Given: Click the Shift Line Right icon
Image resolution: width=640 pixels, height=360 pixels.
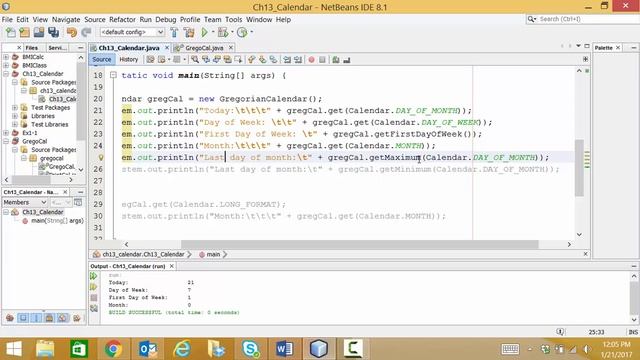Looking at the screenshot, I should tap(298, 60).
